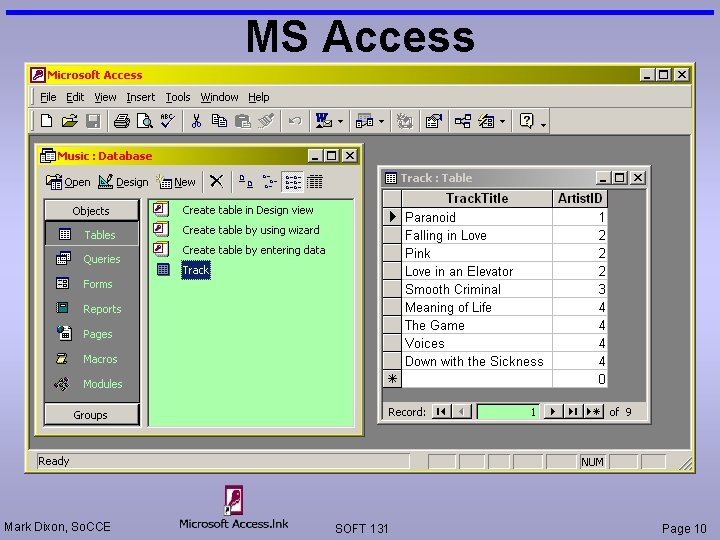Screen dimensions: 720x540
Task: Go to first record button
Action: [x=441, y=411]
